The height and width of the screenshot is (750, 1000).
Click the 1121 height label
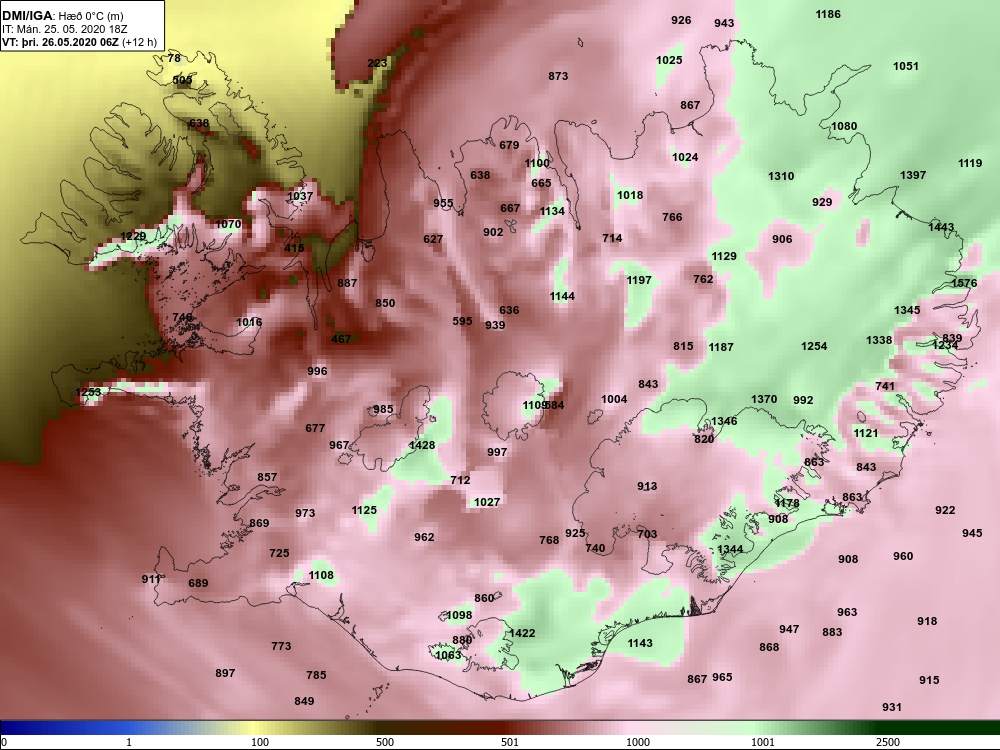tap(865, 433)
